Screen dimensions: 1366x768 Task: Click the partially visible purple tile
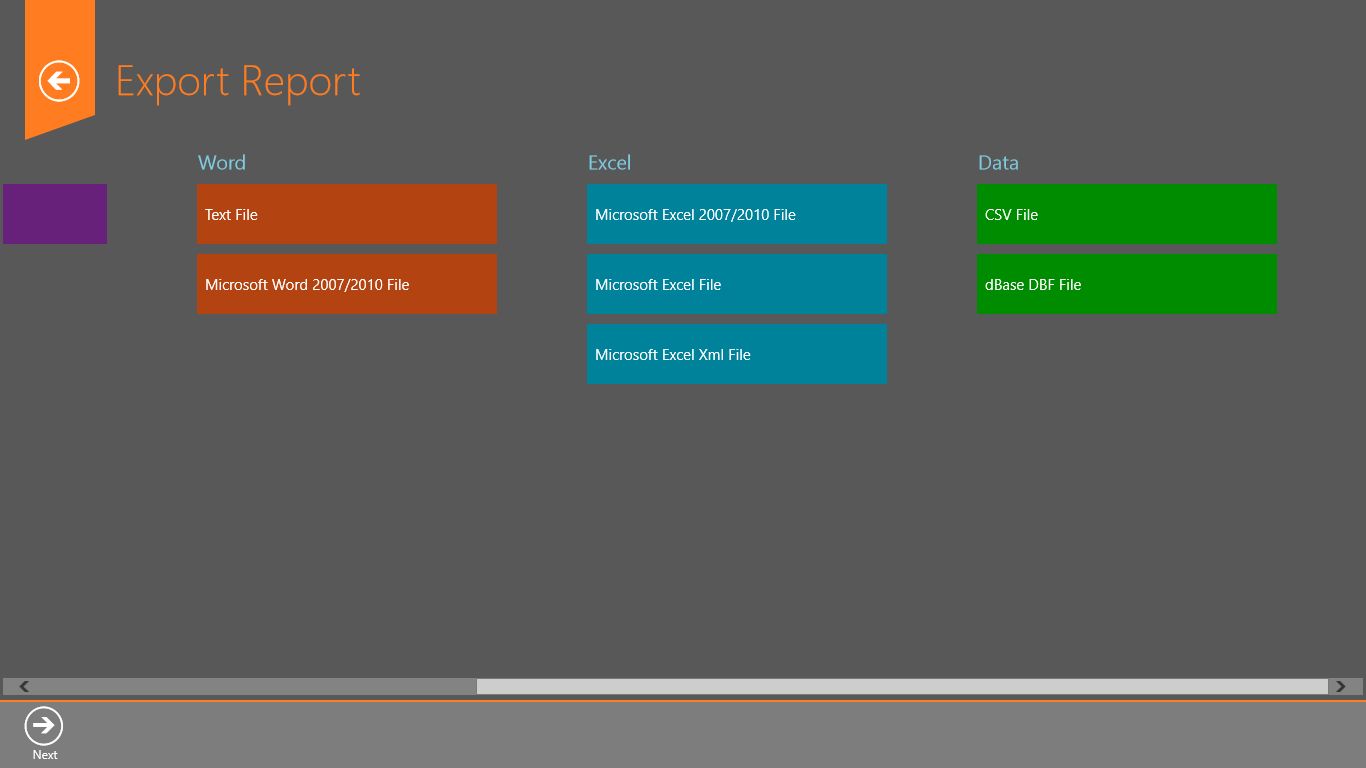[55, 214]
